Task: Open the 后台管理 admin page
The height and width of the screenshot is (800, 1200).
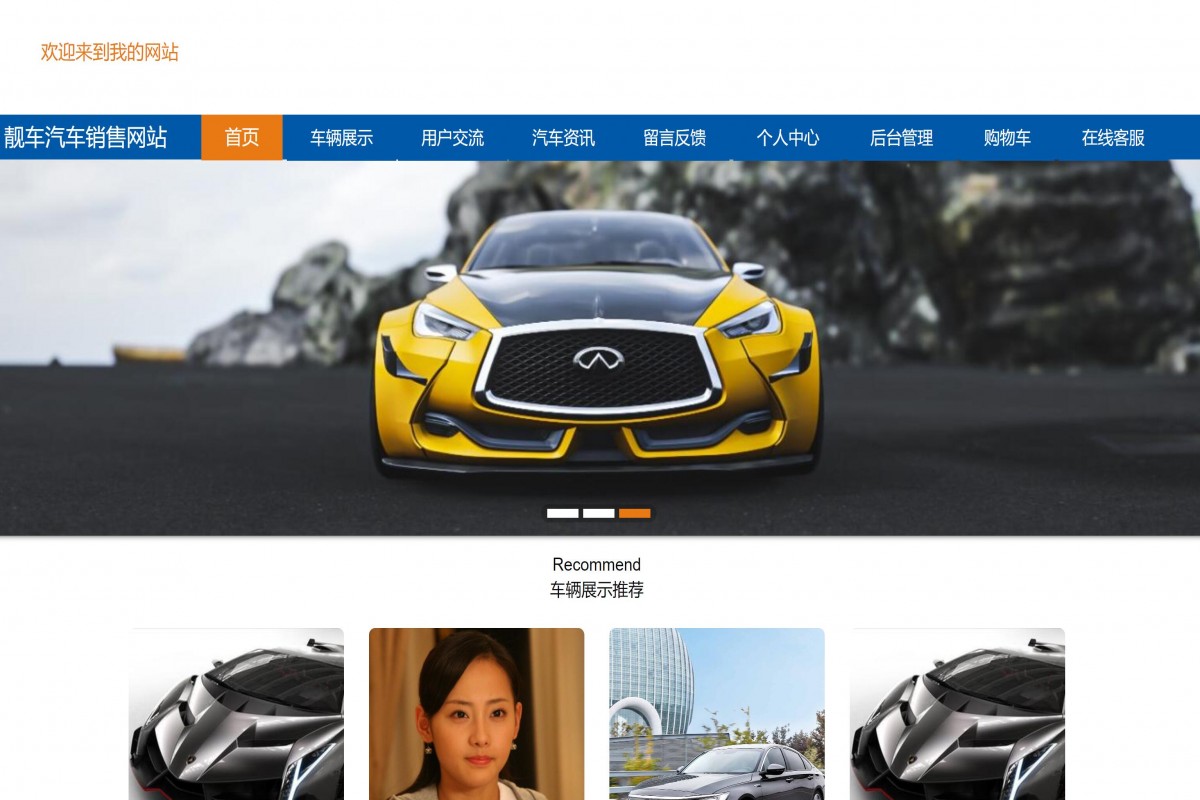Action: click(901, 138)
